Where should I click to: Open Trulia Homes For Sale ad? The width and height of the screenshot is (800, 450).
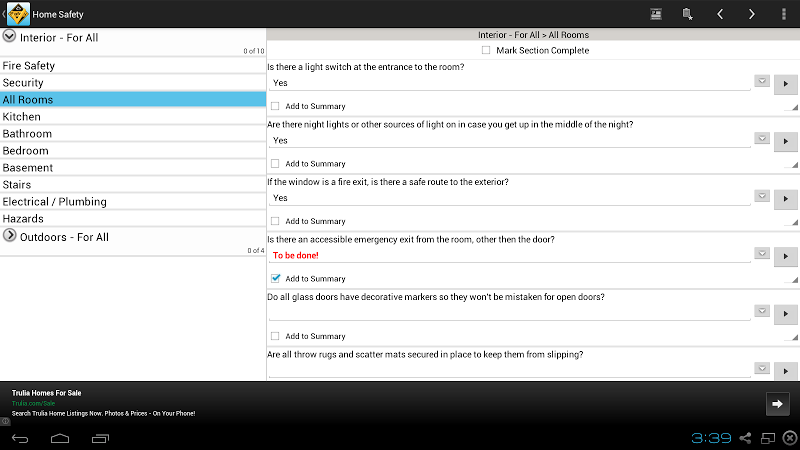46,393
